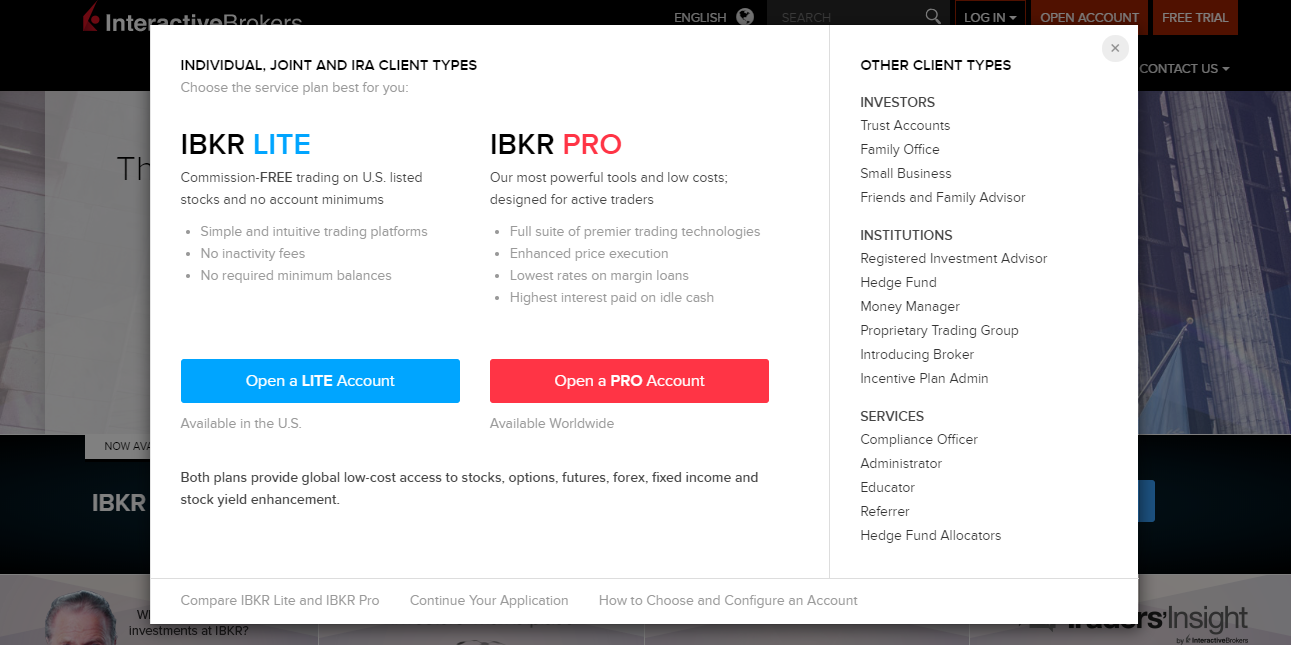1291x645 pixels.
Task: Open Incentive Plan Admin link
Action: (x=924, y=378)
